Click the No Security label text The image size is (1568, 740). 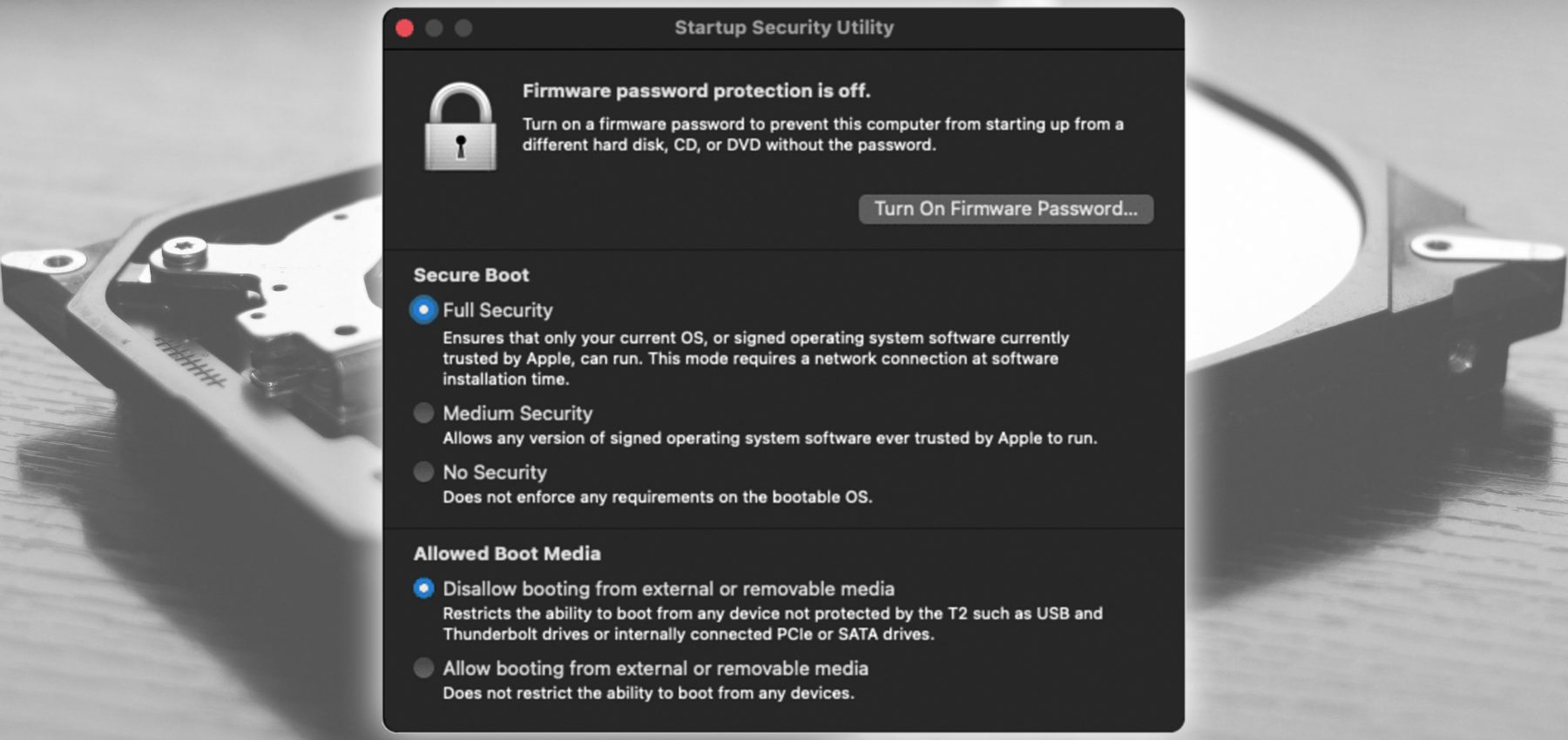[x=494, y=472]
